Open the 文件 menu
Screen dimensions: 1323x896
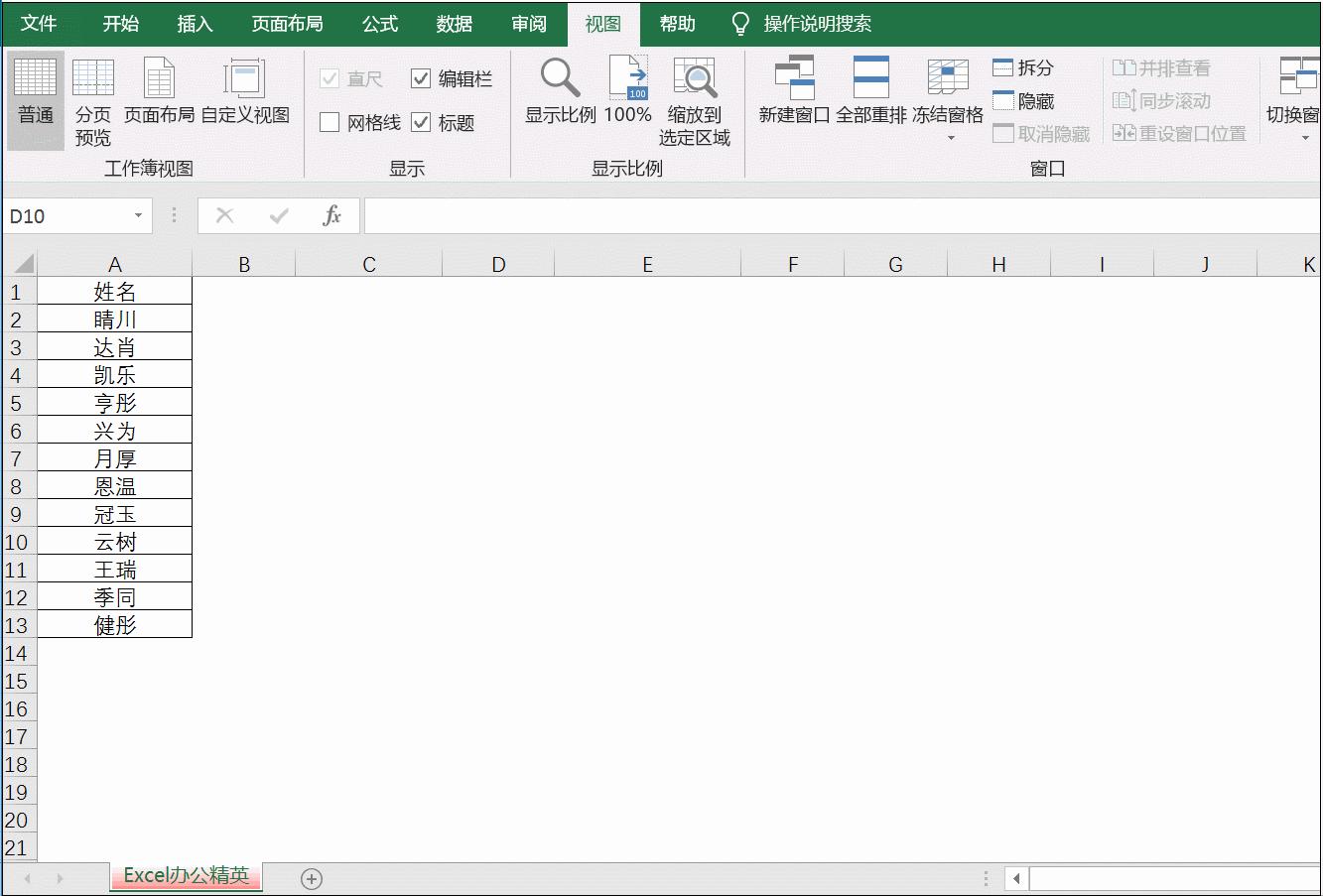click(41, 23)
